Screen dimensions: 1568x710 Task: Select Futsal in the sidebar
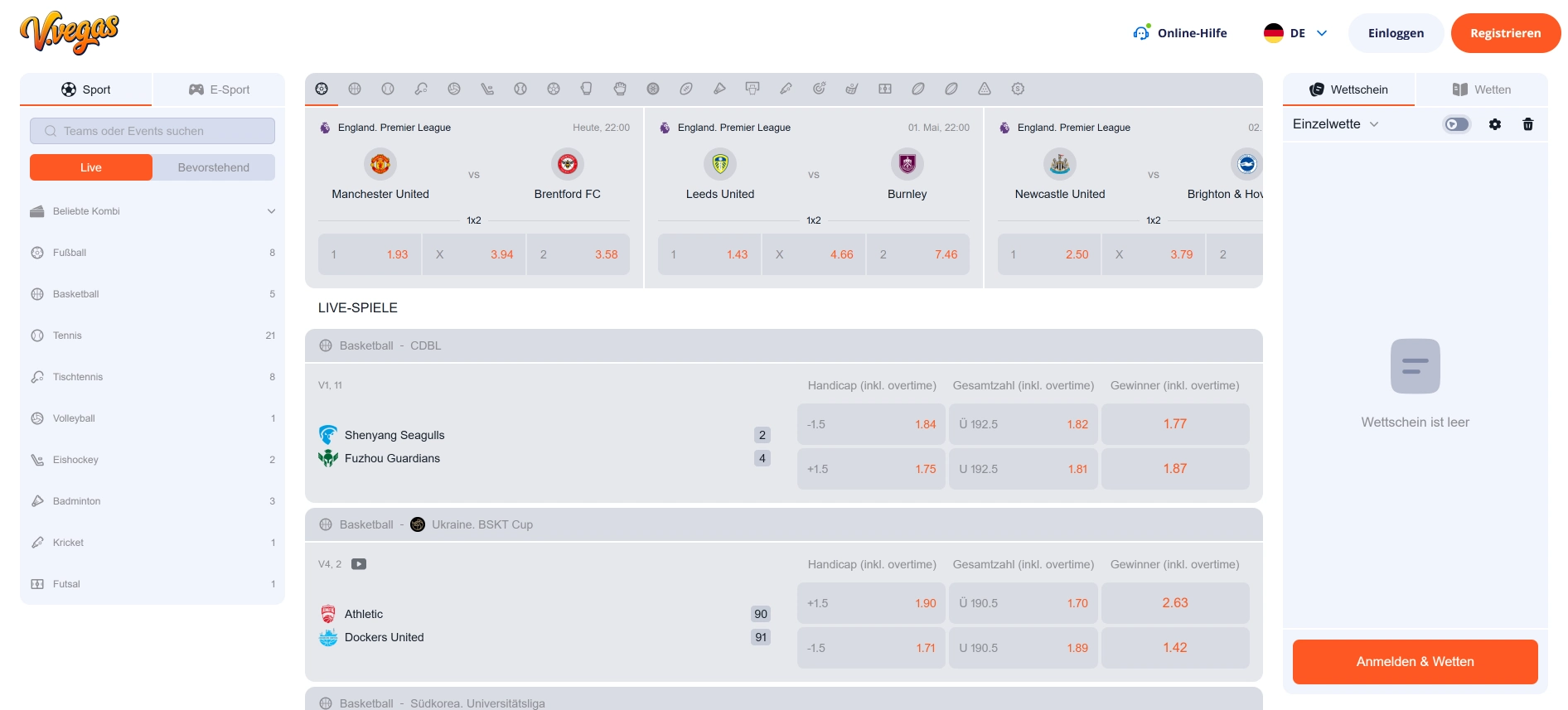tap(152, 584)
